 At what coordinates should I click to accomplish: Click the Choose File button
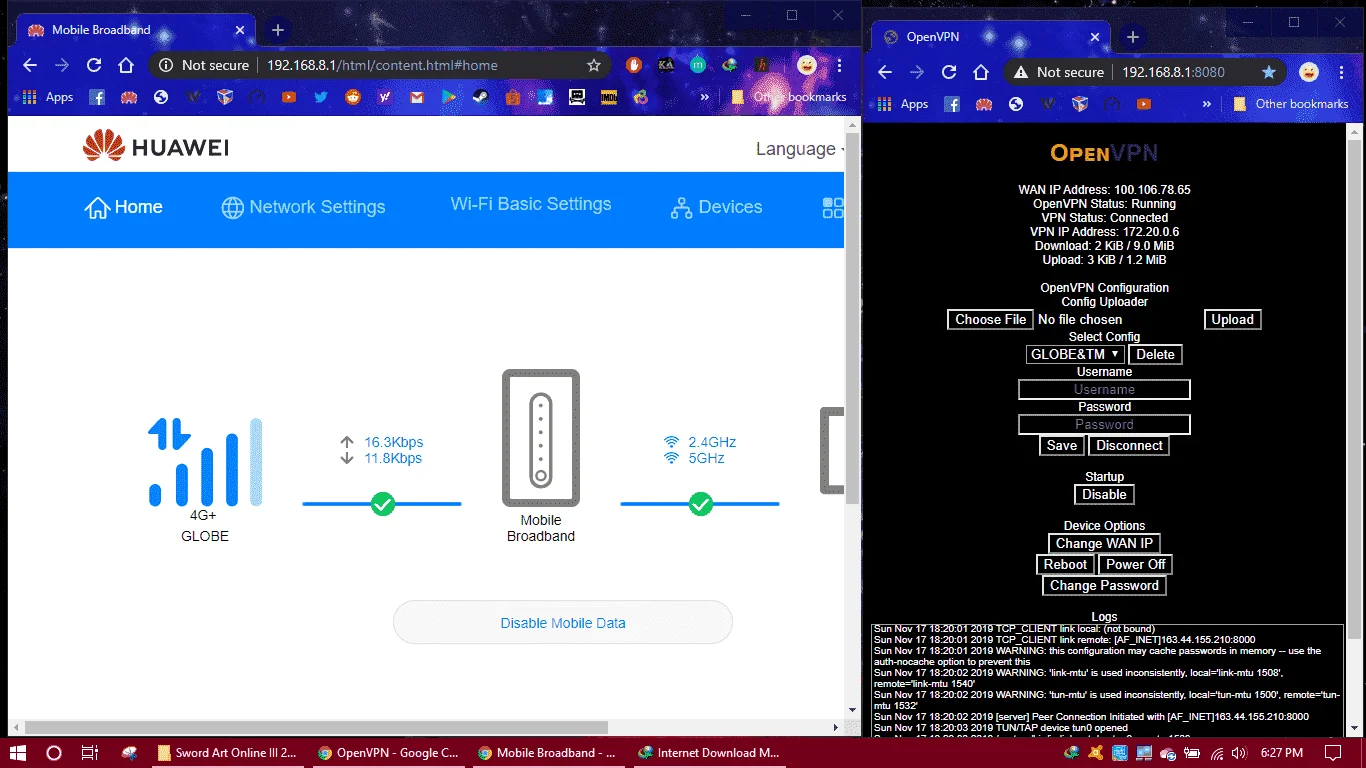(x=990, y=320)
